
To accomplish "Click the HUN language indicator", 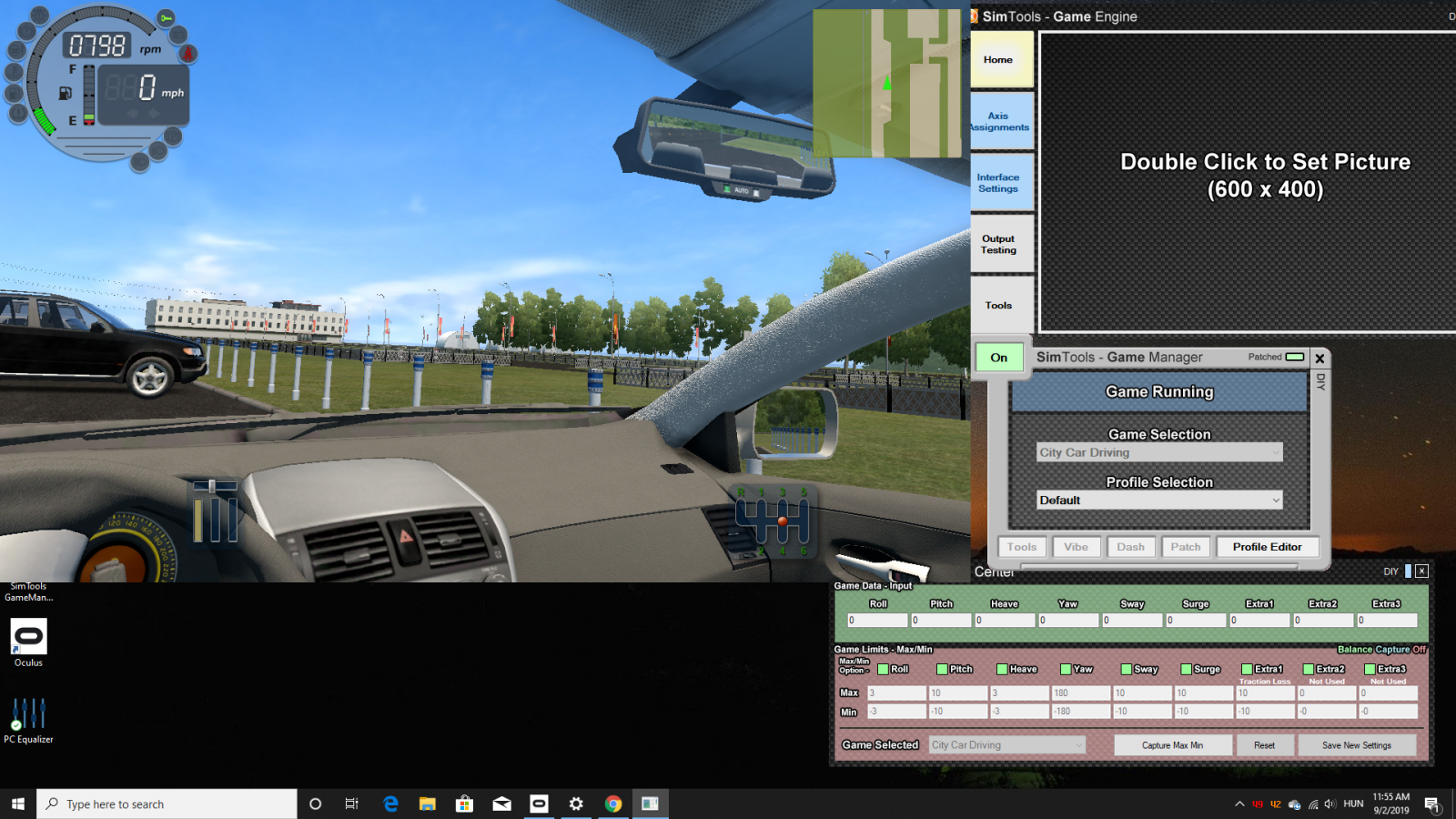I will pyautogui.click(x=1353, y=804).
